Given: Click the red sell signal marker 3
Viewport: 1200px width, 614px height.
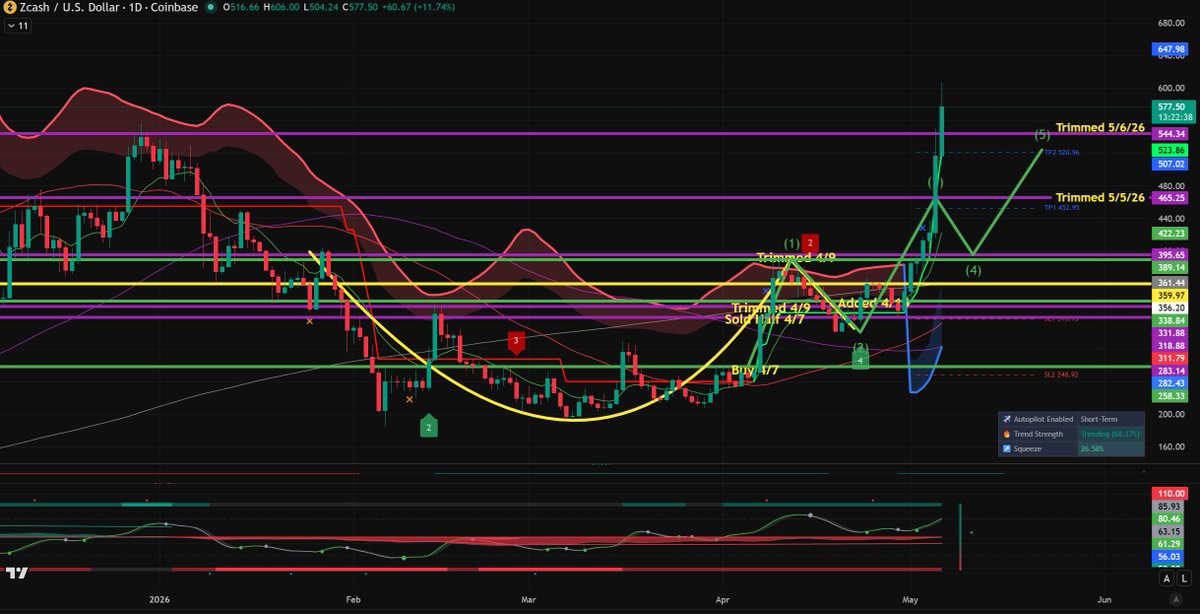Looking at the screenshot, I should point(516,342).
